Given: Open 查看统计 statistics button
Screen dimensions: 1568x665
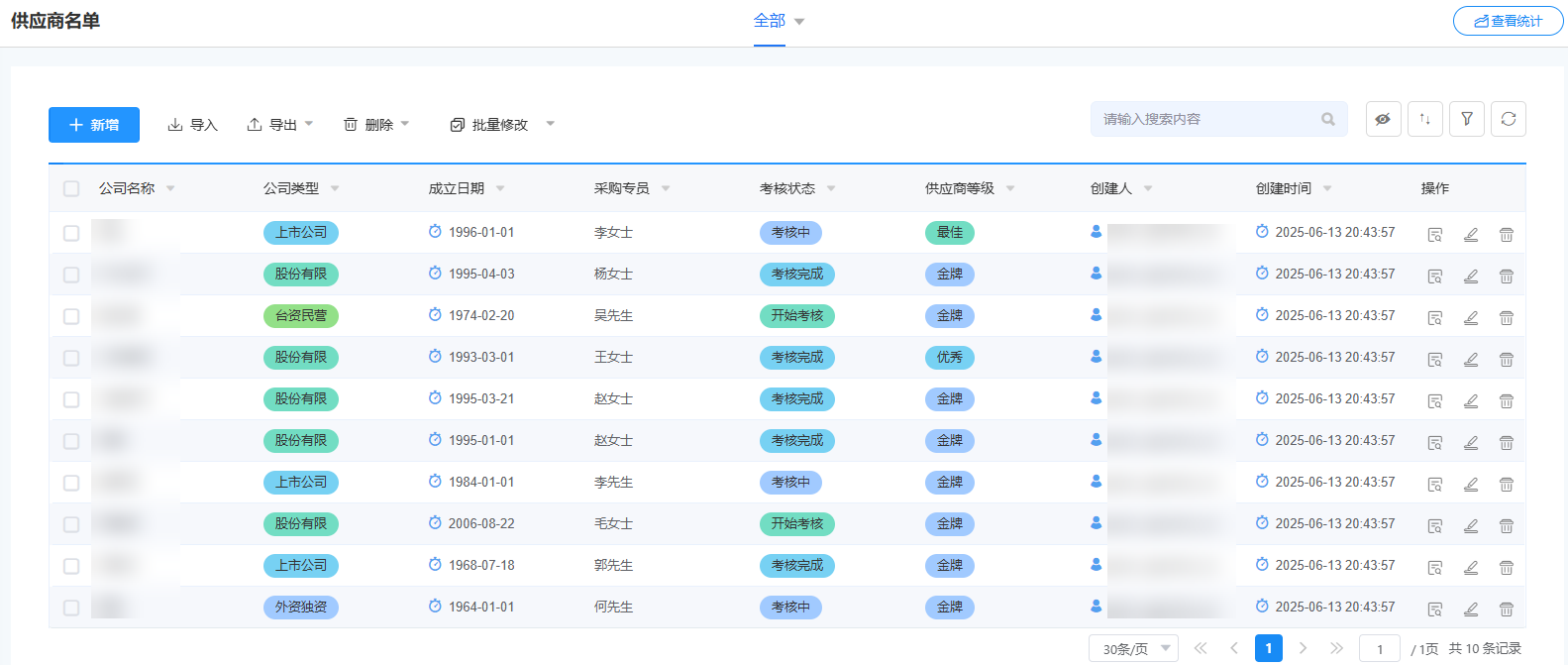Looking at the screenshot, I should click(x=1509, y=21).
